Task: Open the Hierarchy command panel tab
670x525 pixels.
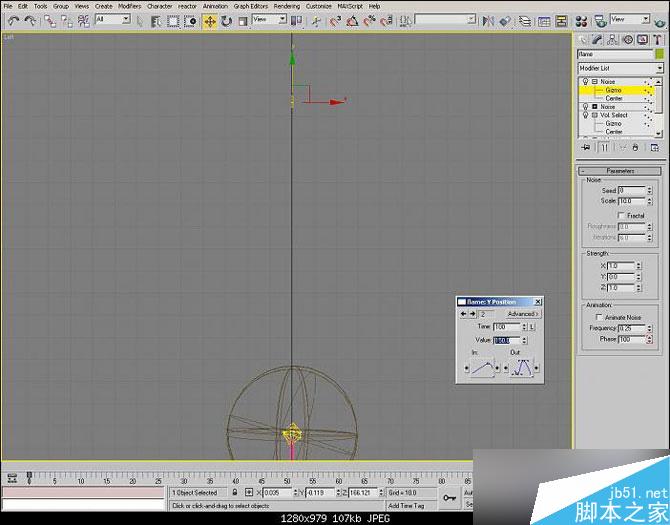Action: pyautogui.click(x=614, y=40)
